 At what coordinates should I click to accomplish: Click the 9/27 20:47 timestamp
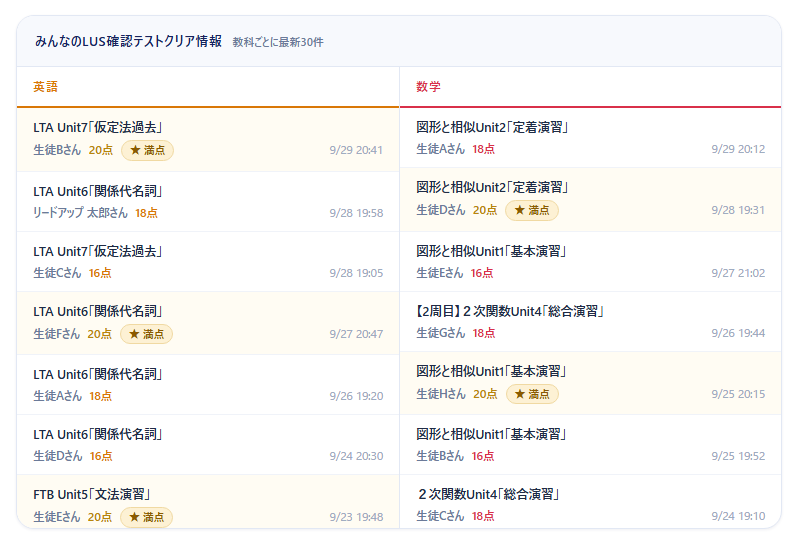356,334
